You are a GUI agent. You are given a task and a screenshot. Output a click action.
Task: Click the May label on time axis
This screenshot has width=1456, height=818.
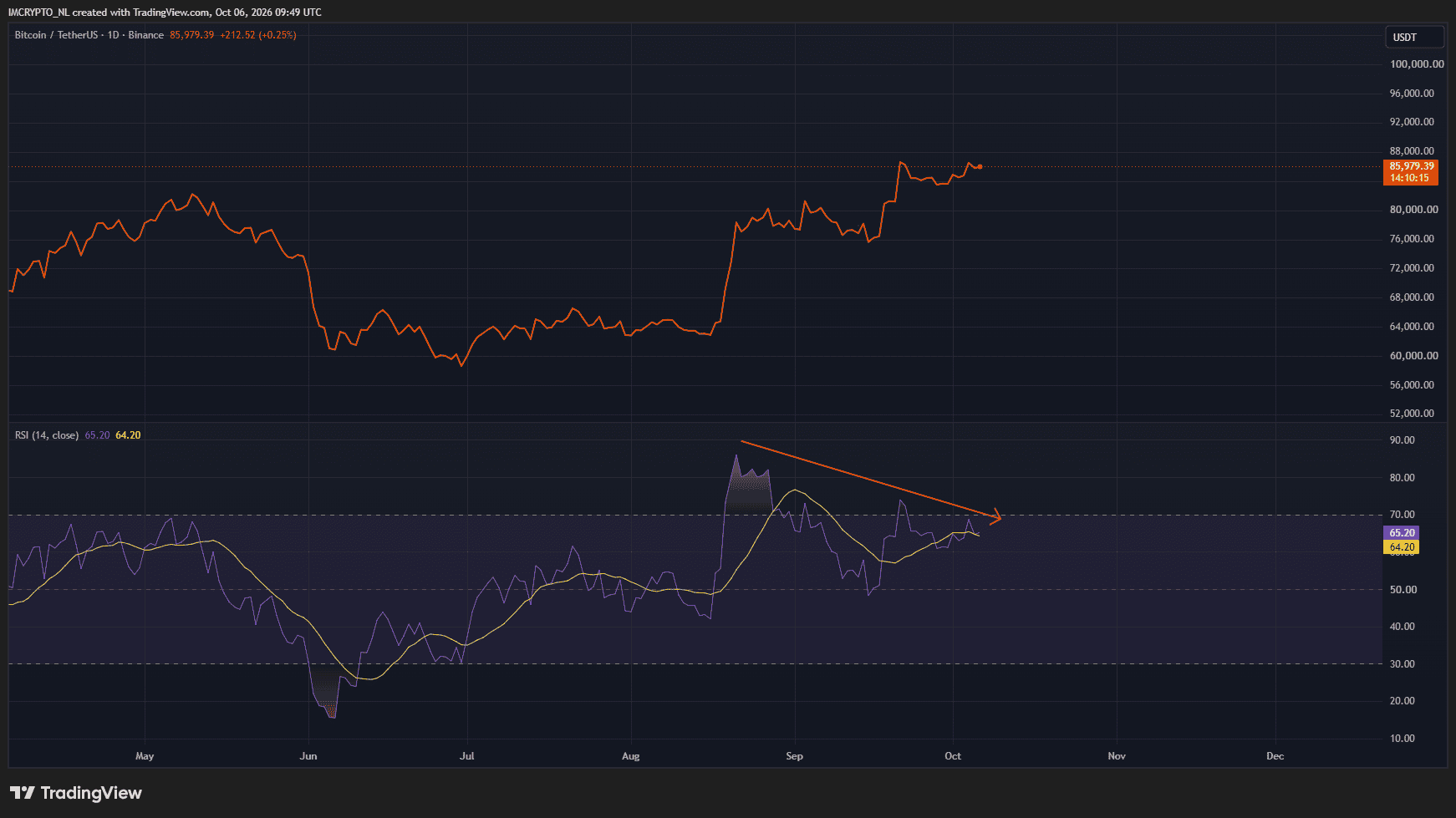click(x=145, y=756)
